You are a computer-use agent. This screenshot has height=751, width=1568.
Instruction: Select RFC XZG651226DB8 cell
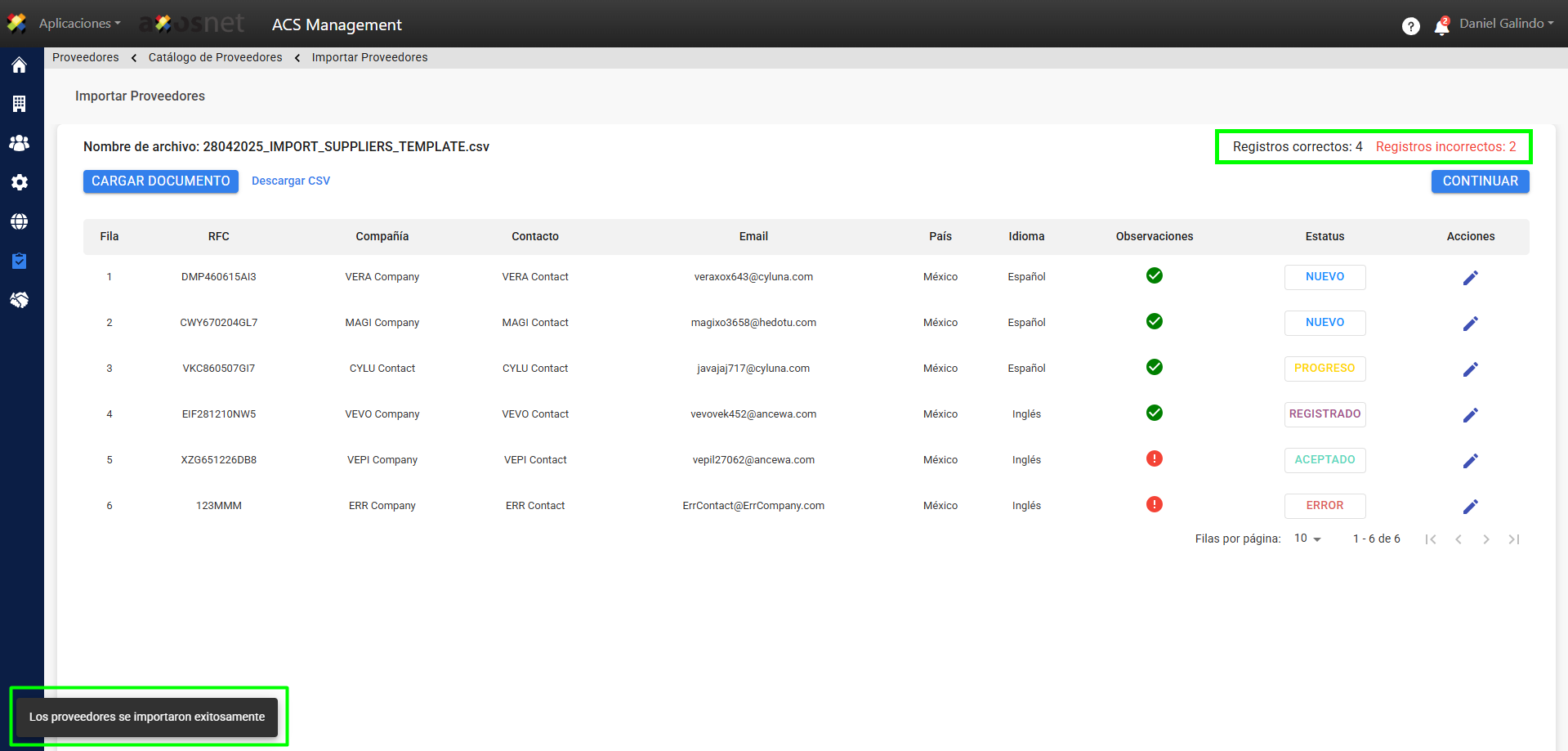(x=218, y=460)
